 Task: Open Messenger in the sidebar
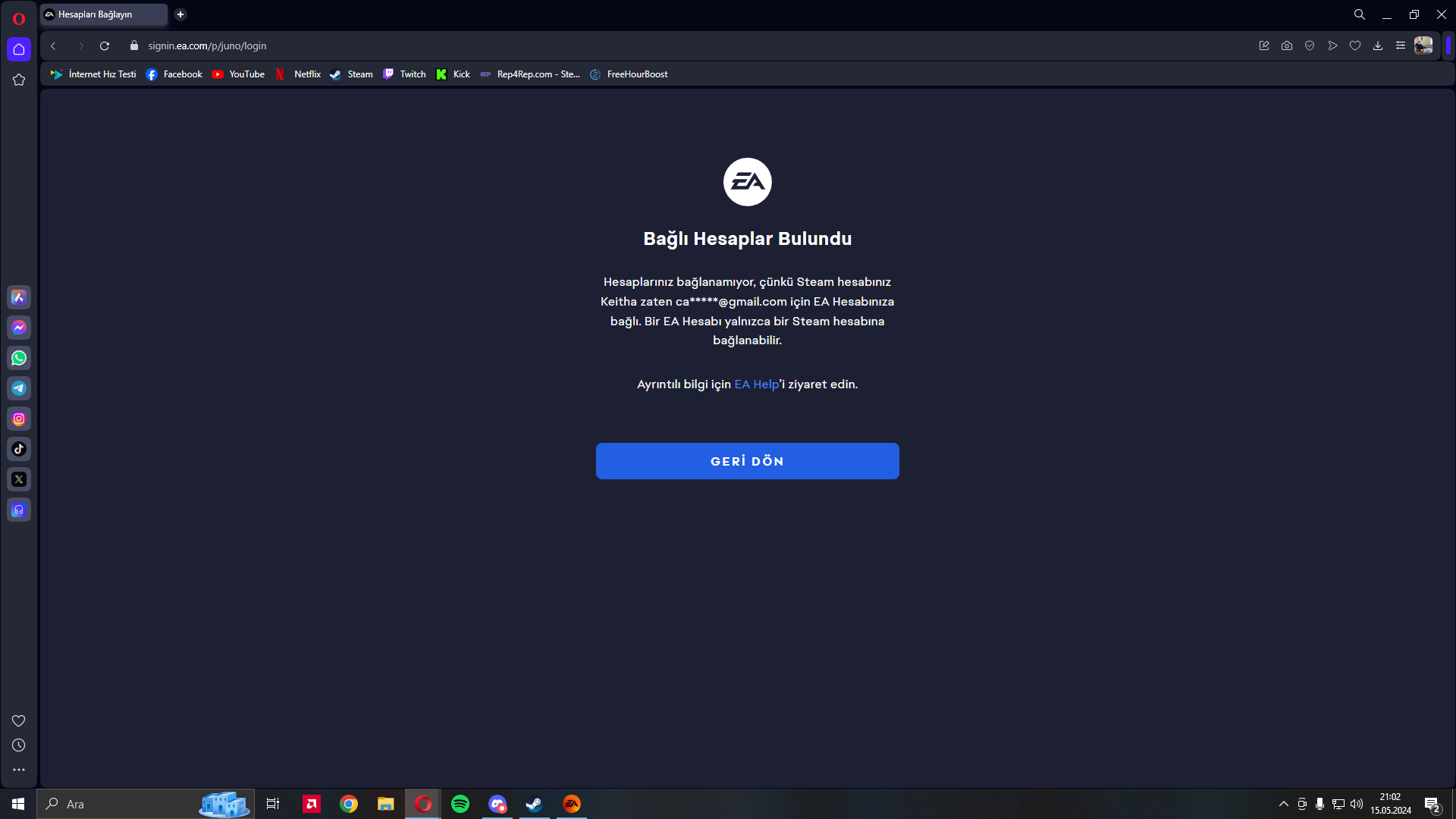coord(19,328)
